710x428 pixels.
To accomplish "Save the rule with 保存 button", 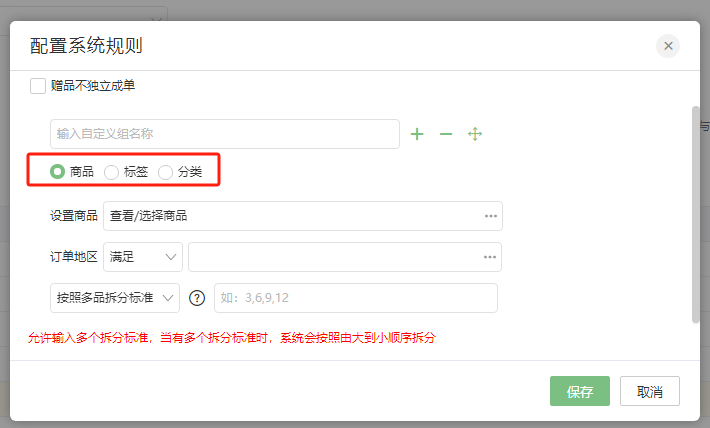I will click(x=580, y=391).
